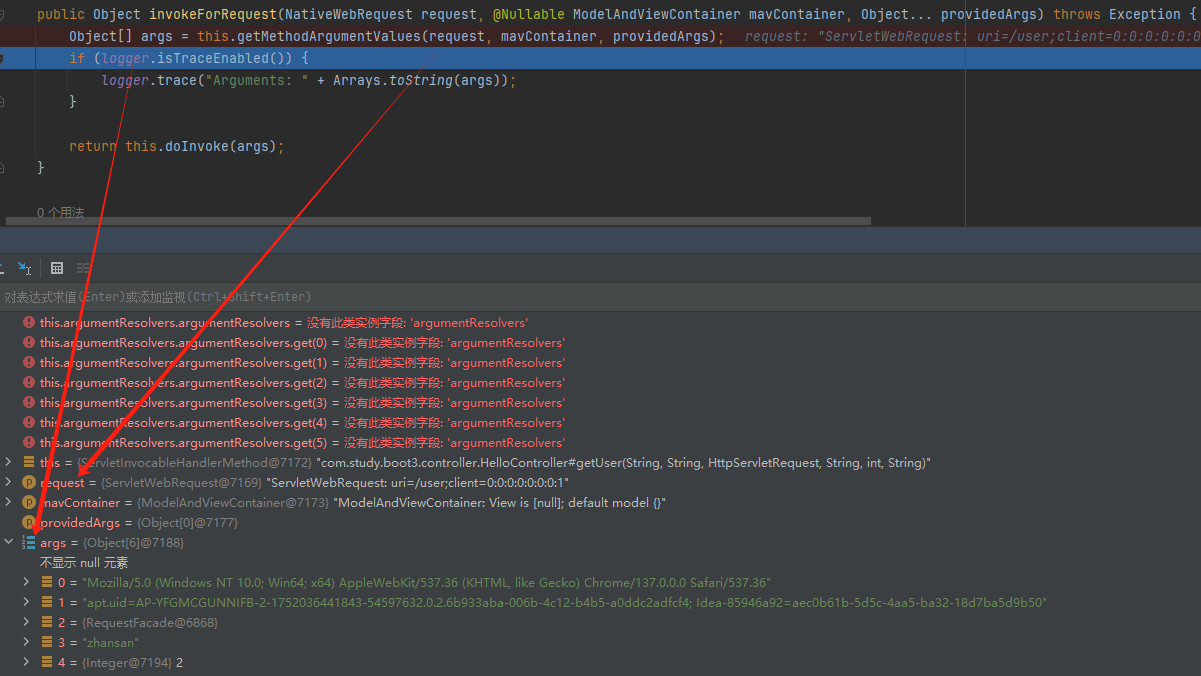The width and height of the screenshot is (1201, 676).
Task: Click the field icon of array element 1
Action: tap(47, 603)
